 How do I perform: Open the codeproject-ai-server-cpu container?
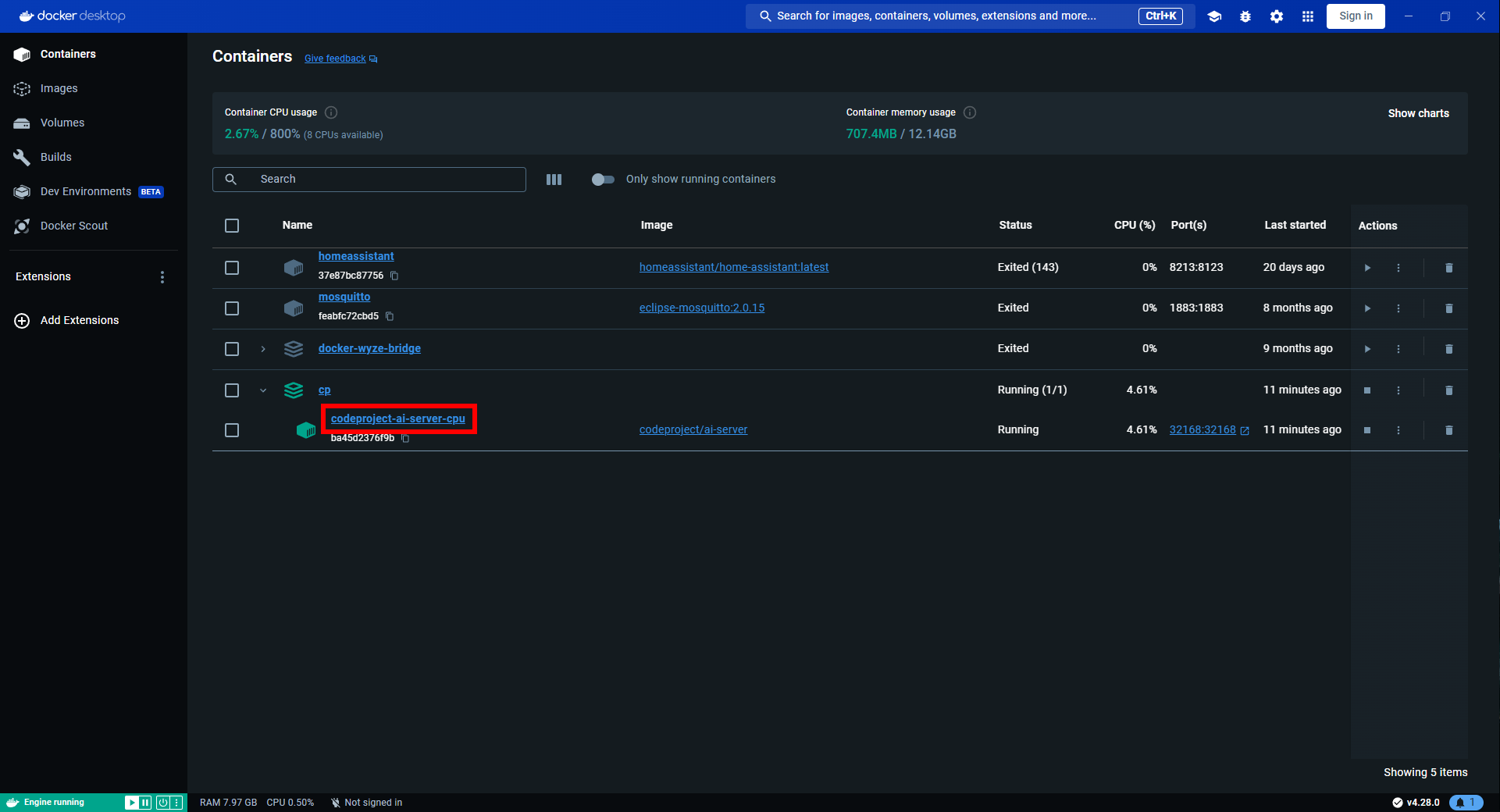[398, 418]
